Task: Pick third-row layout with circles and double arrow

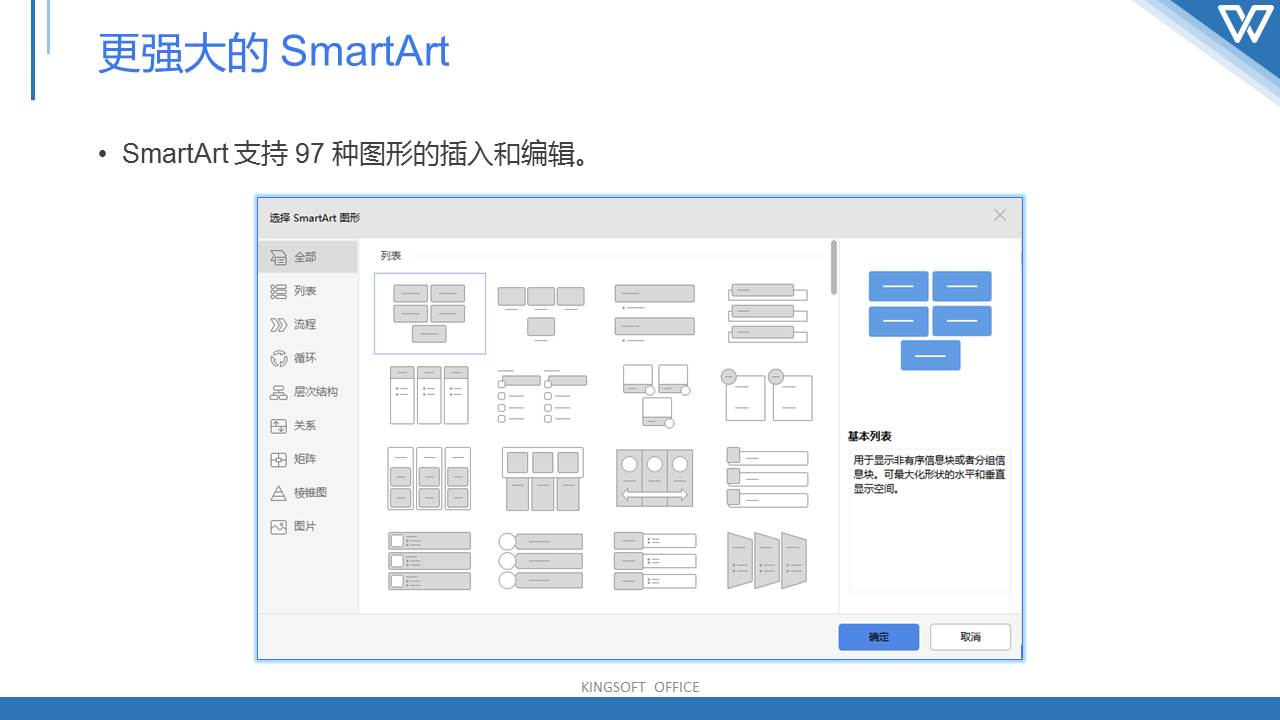Action: [655, 478]
